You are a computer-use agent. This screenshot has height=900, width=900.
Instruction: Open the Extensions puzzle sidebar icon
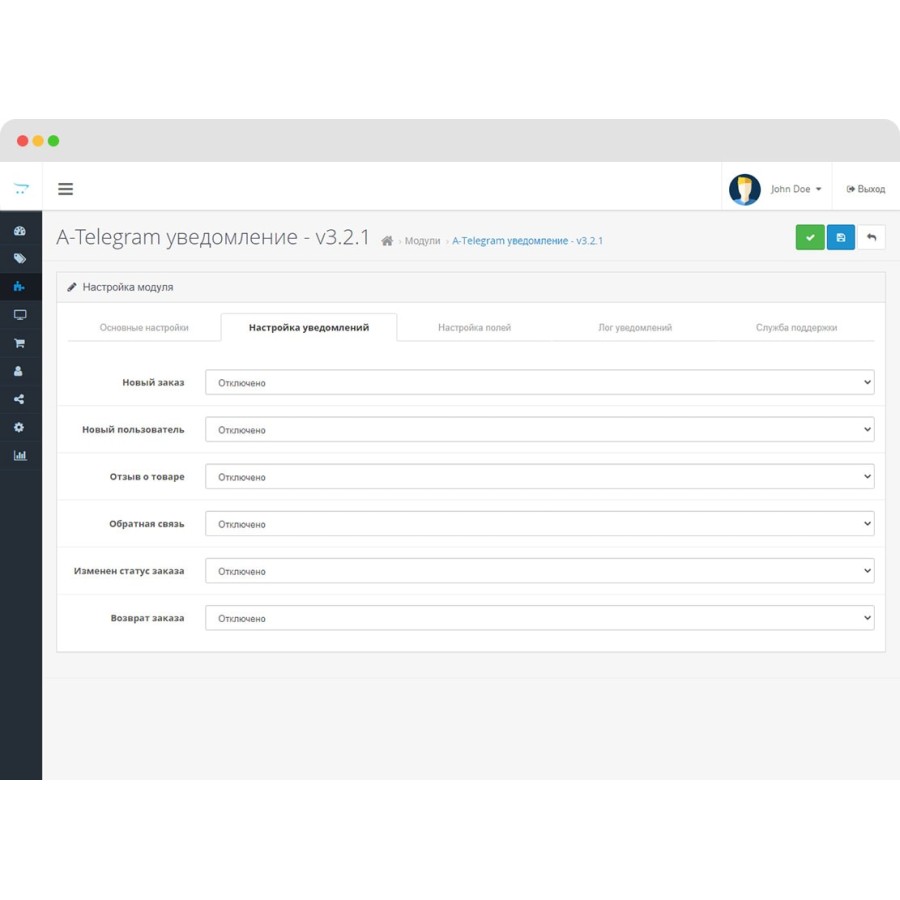click(20, 286)
